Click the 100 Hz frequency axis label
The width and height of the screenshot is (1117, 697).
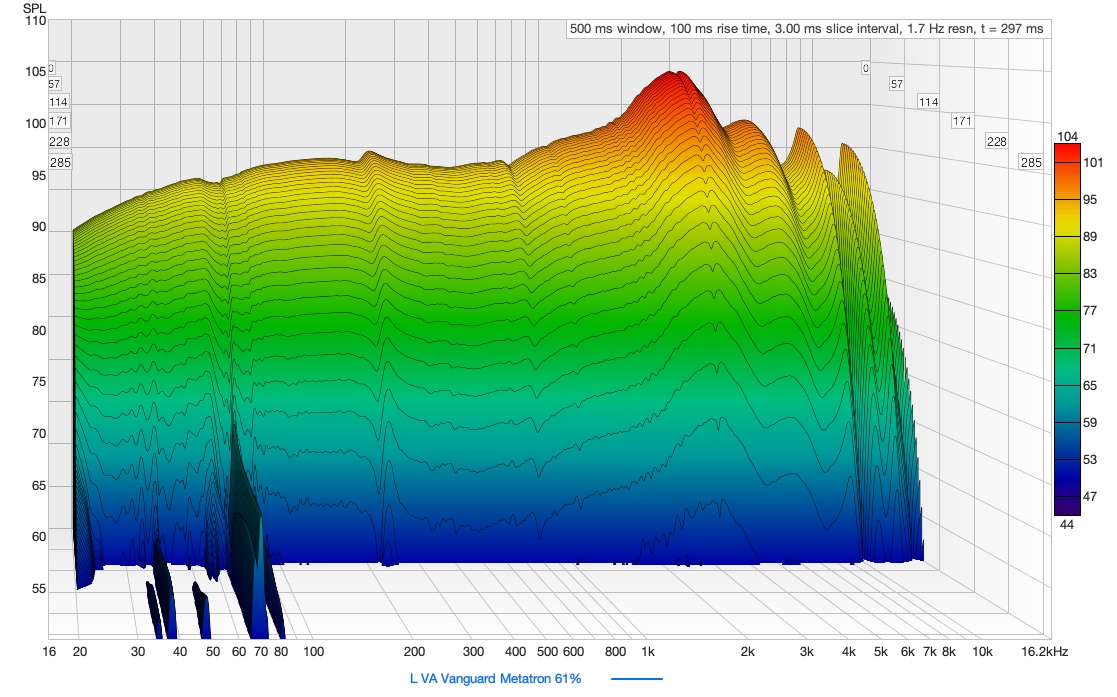click(313, 652)
